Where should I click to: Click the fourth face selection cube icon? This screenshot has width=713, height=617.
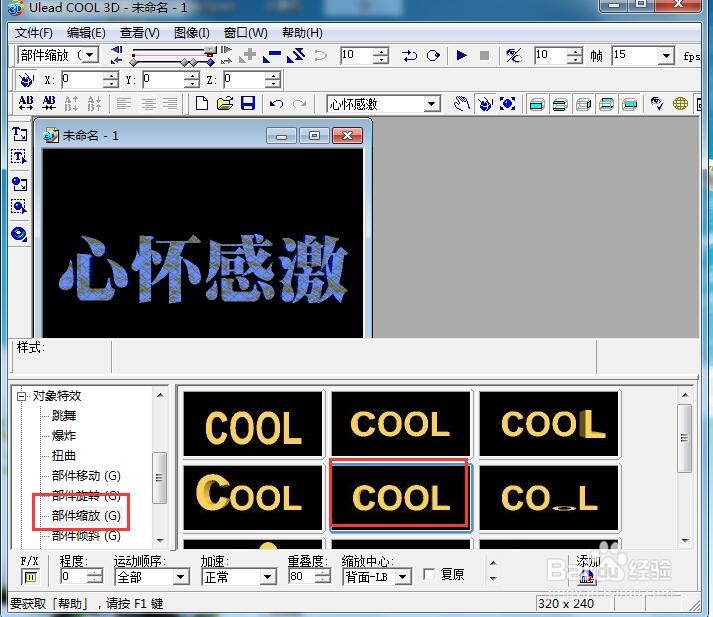[x=606, y=105]
